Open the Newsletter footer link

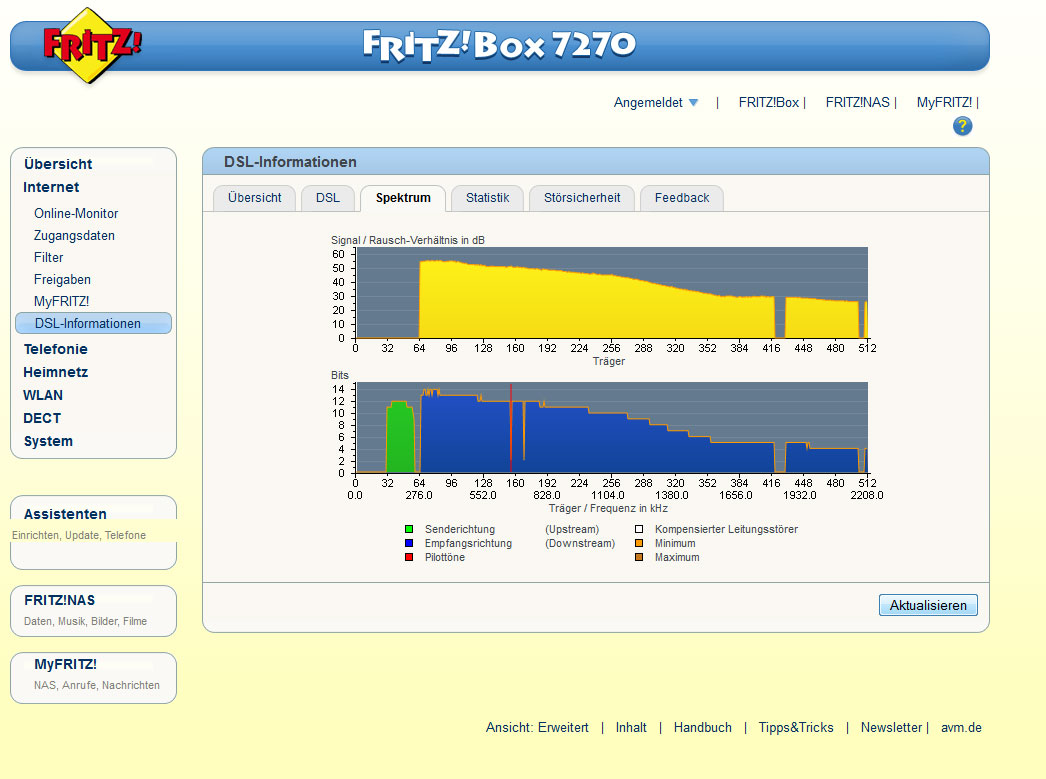(891, 728)
